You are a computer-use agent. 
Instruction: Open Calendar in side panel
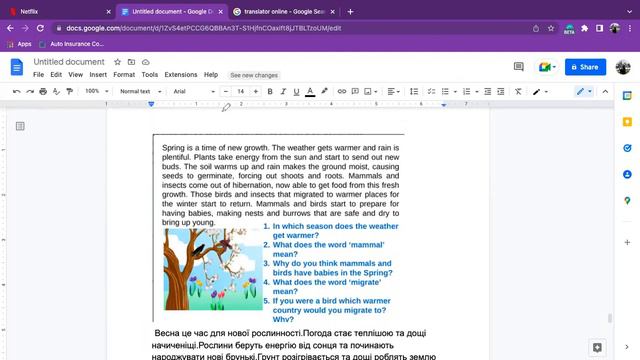627,96
